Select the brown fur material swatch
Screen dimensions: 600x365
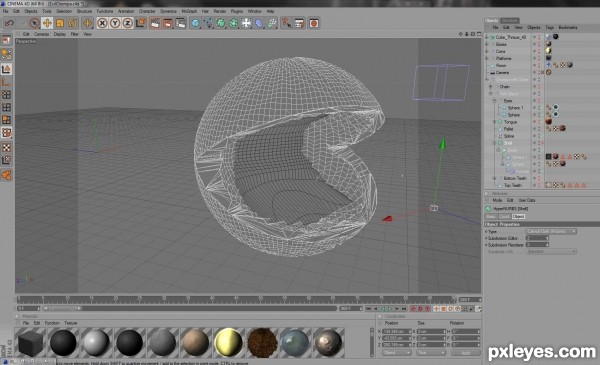[x=262, y=342]
